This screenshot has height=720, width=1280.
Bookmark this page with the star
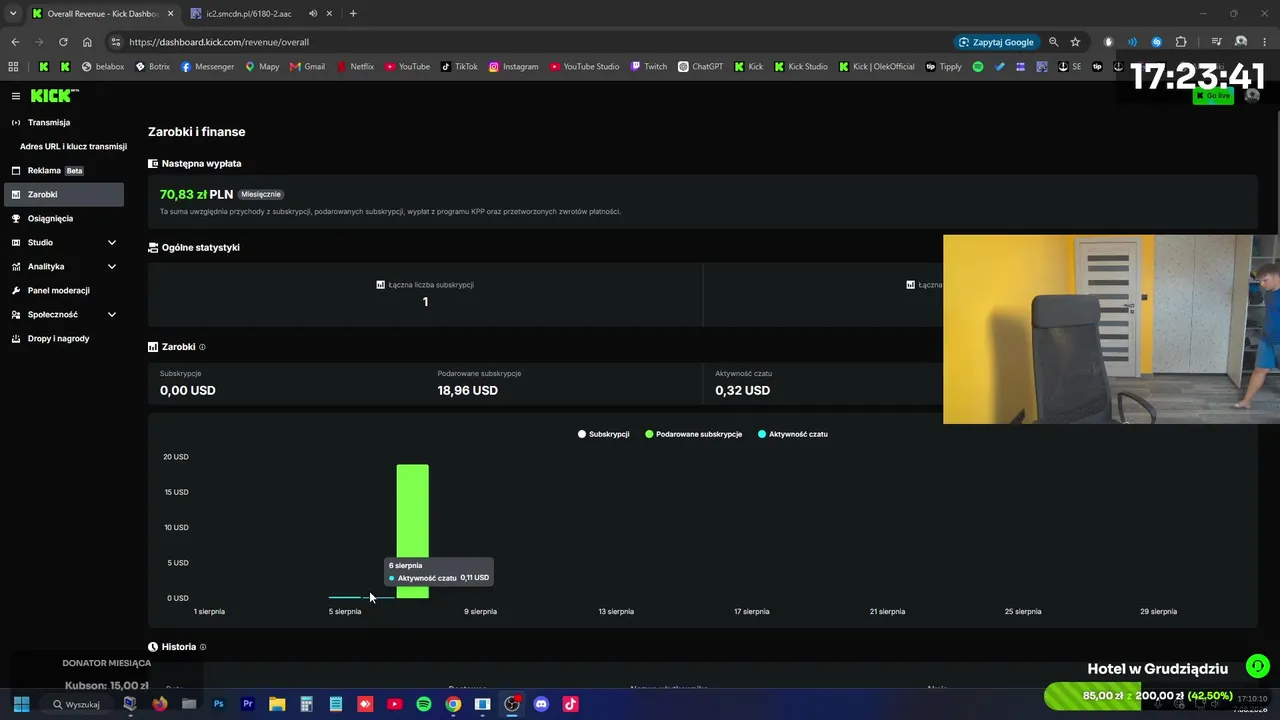tap(1075, 42)
